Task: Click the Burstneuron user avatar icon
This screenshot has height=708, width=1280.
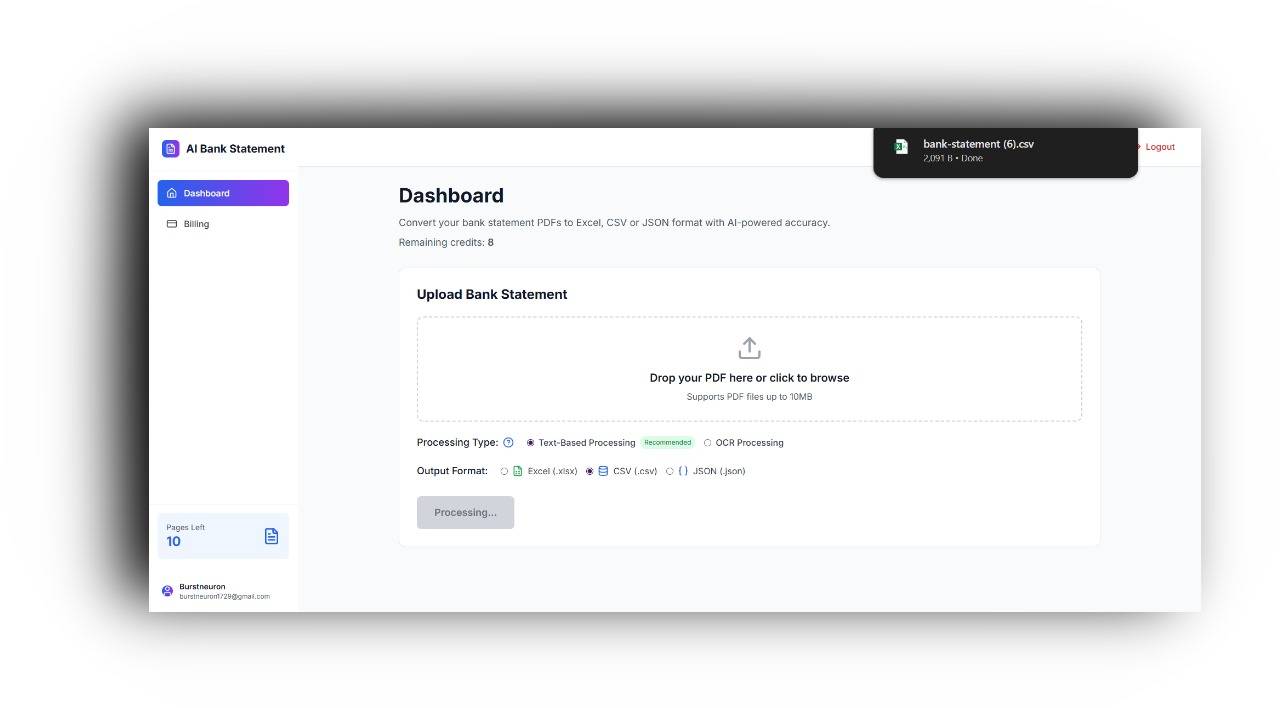Action: pyautogui.click(x=167, y=591)
